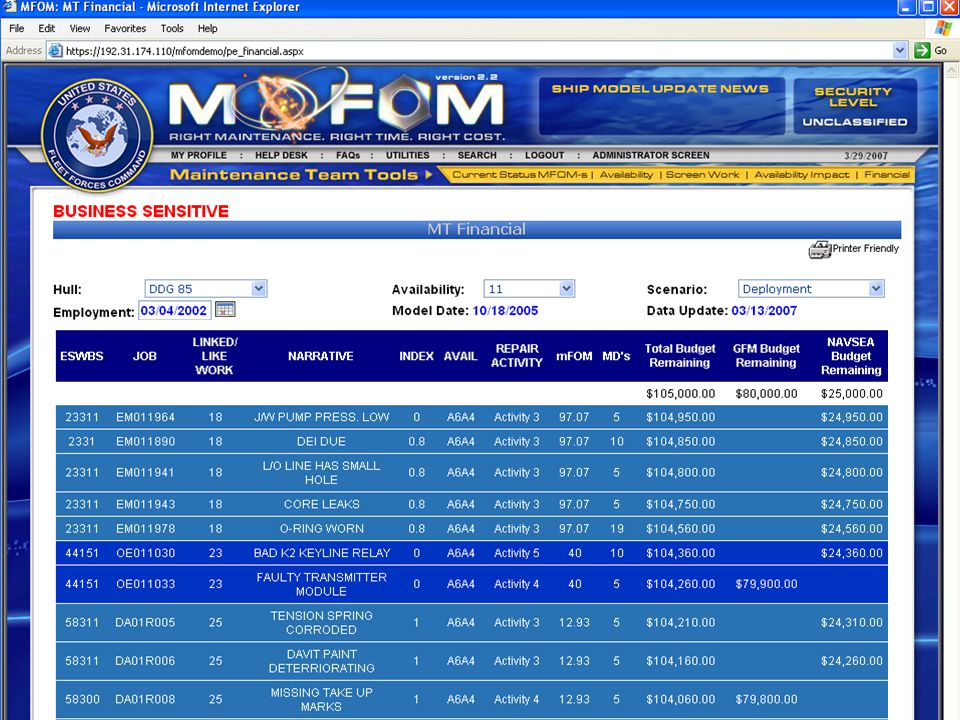Open the Screen Work tab
The image size is (960, 720).
[702, 174]
